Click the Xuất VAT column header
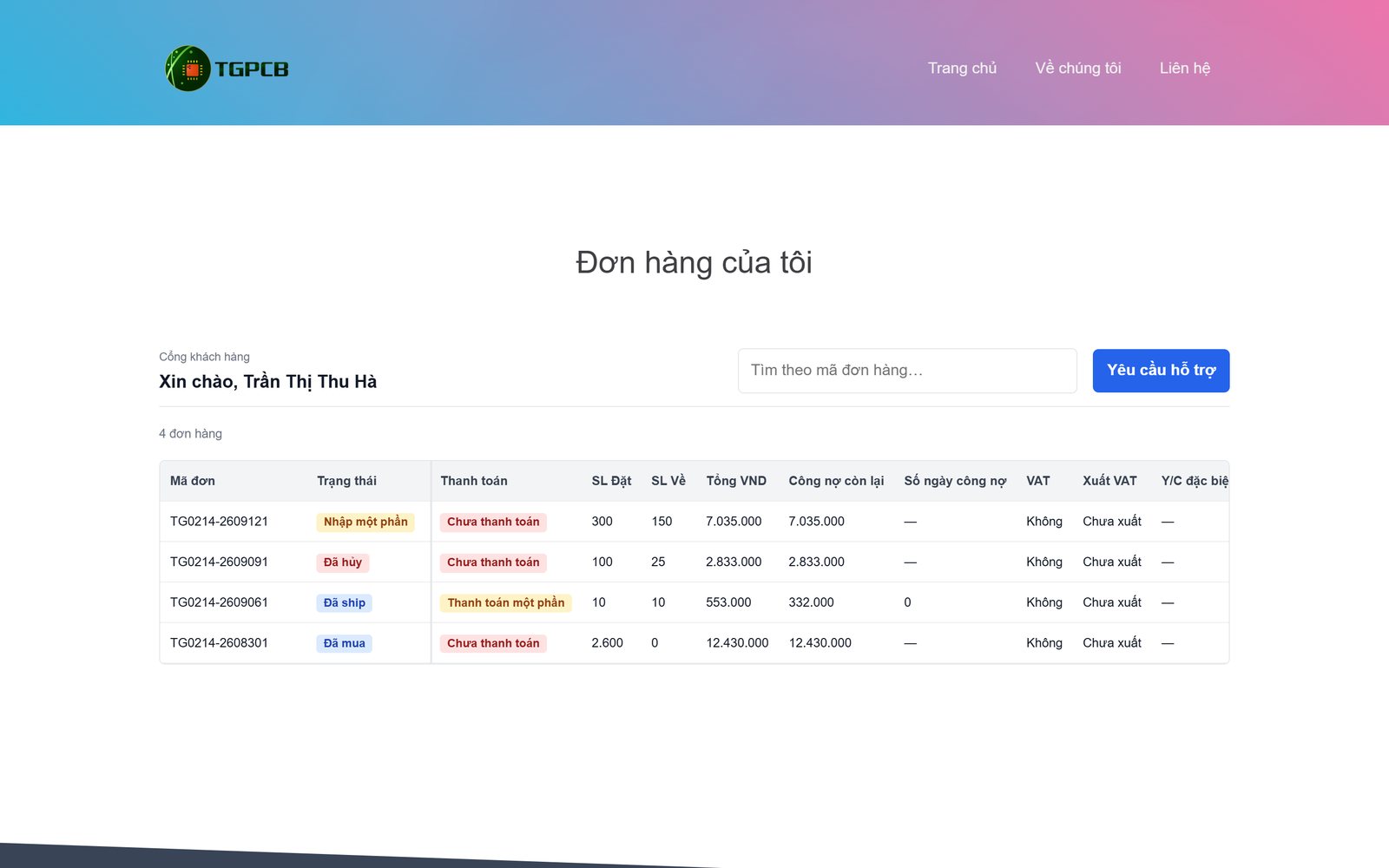This screenshot has width=1389, height=868. (x=1109, y=481)
